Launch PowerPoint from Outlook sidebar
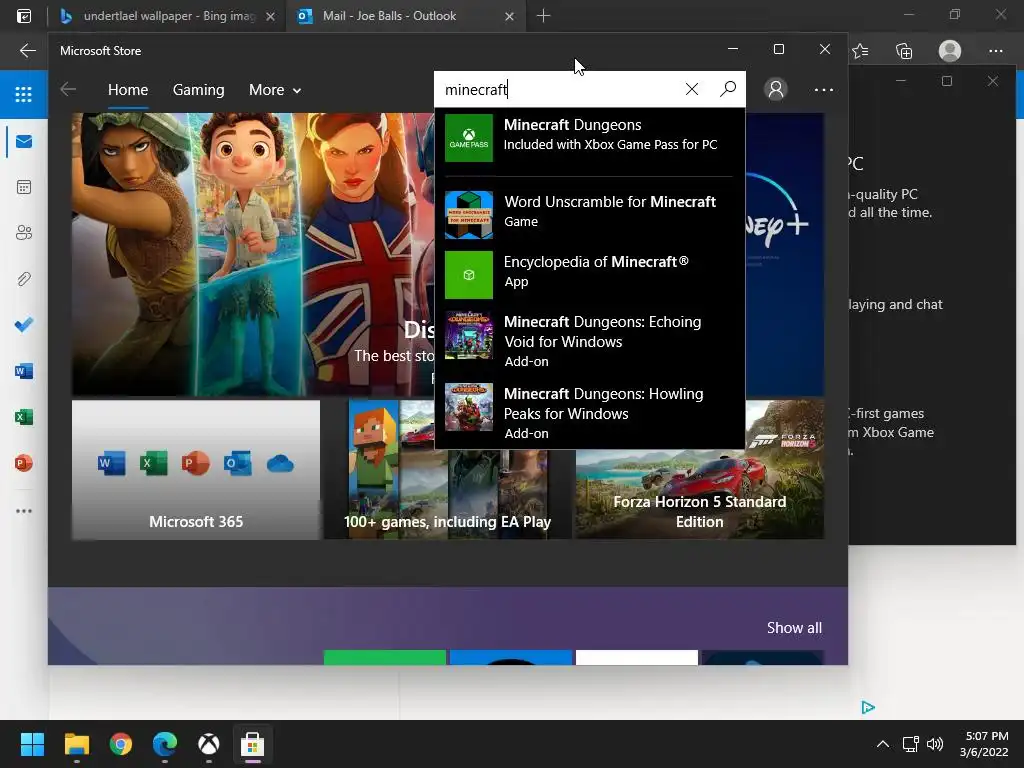Image resolution: width=1024 pixels, height=768 pixels. (24, 463)
